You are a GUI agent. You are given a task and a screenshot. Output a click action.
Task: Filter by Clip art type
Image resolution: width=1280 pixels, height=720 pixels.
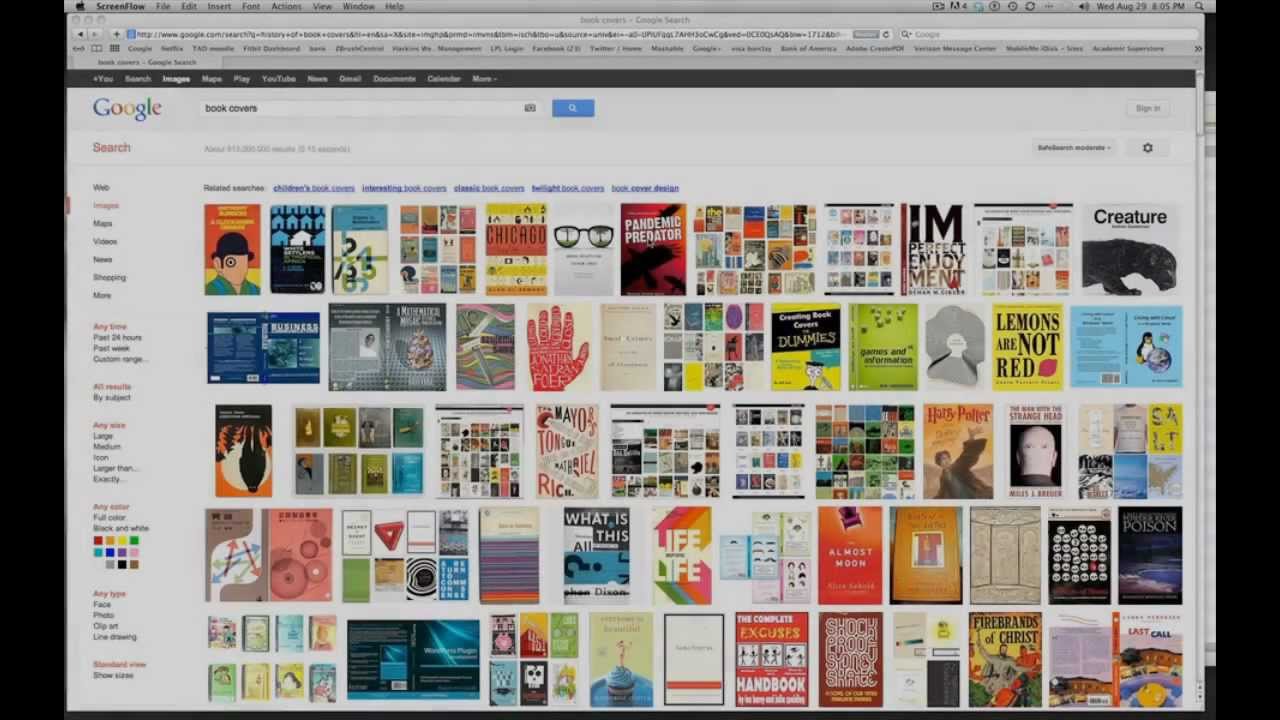(x=106, y=626)
